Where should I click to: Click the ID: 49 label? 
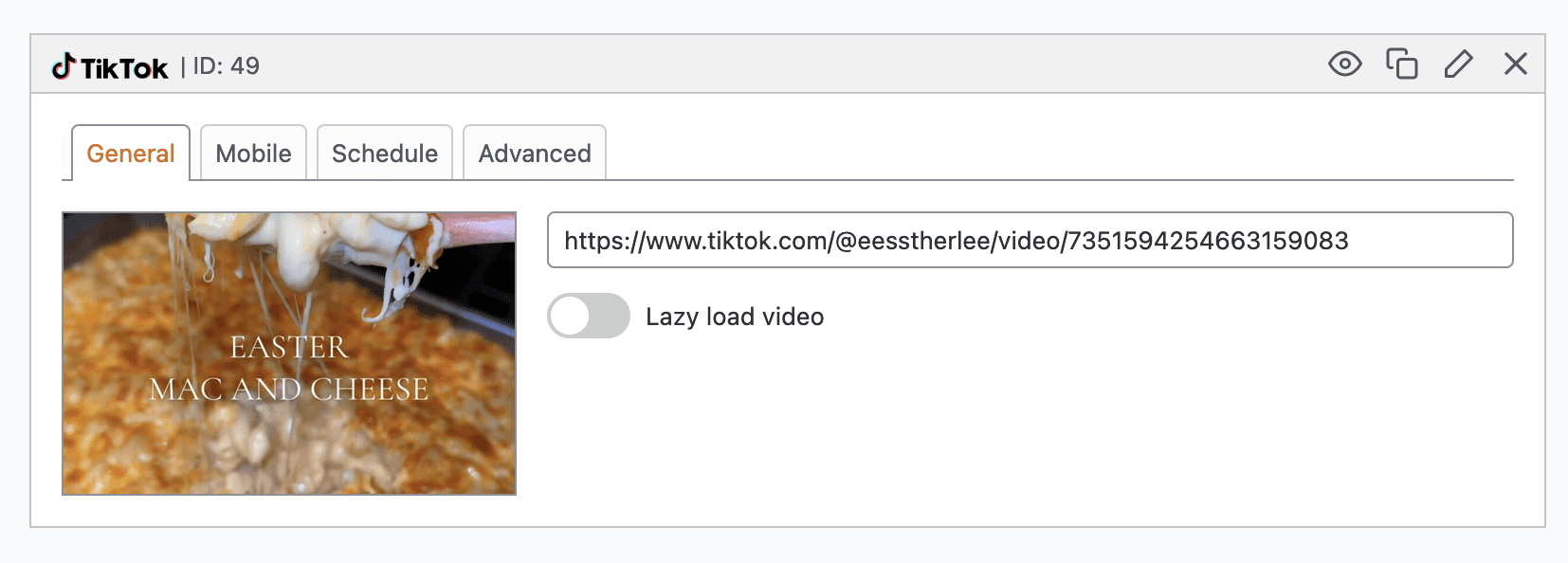click(226, 66)
